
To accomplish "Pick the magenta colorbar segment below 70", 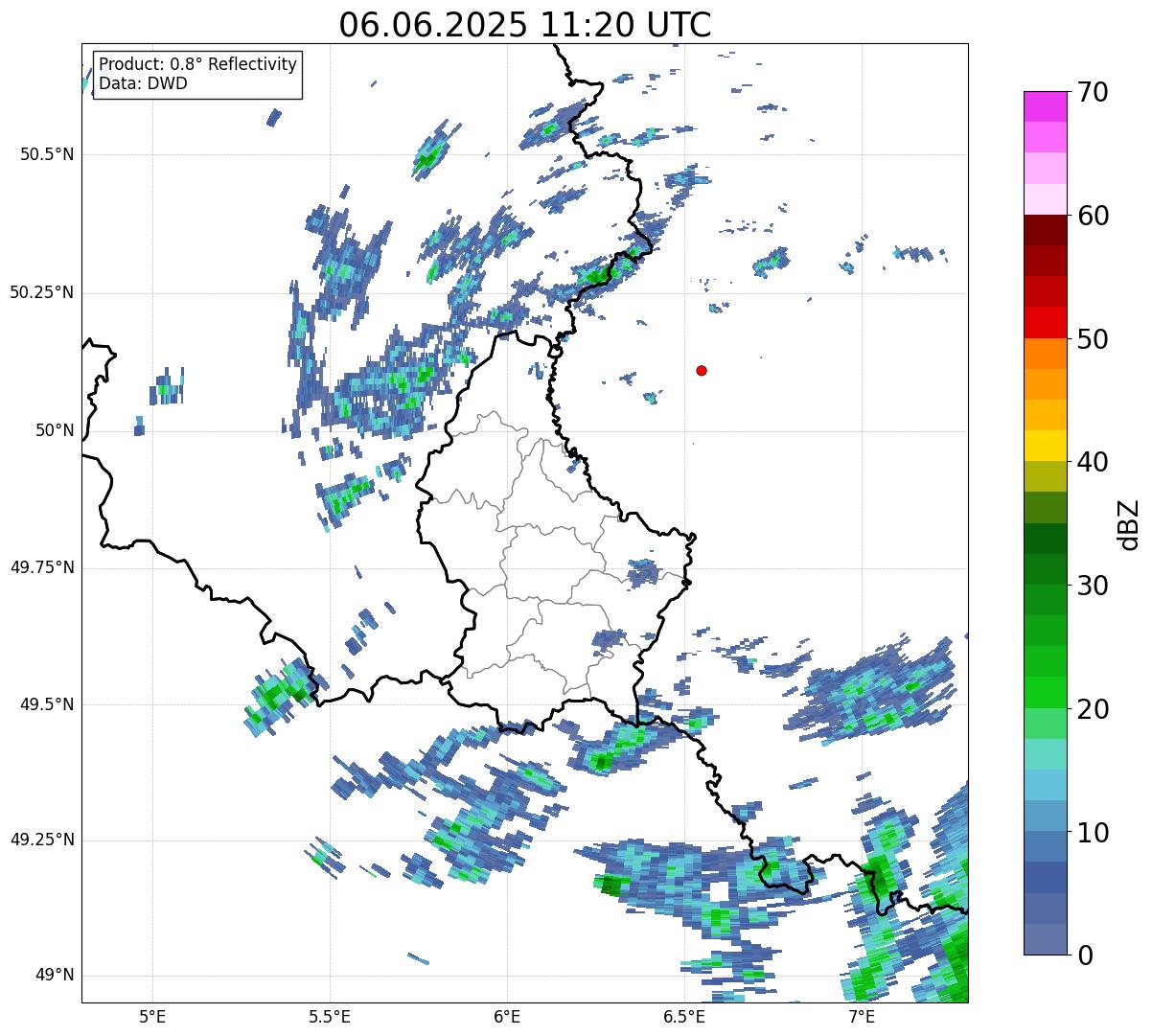I will pyautogui.click(x=1045, y=106).
